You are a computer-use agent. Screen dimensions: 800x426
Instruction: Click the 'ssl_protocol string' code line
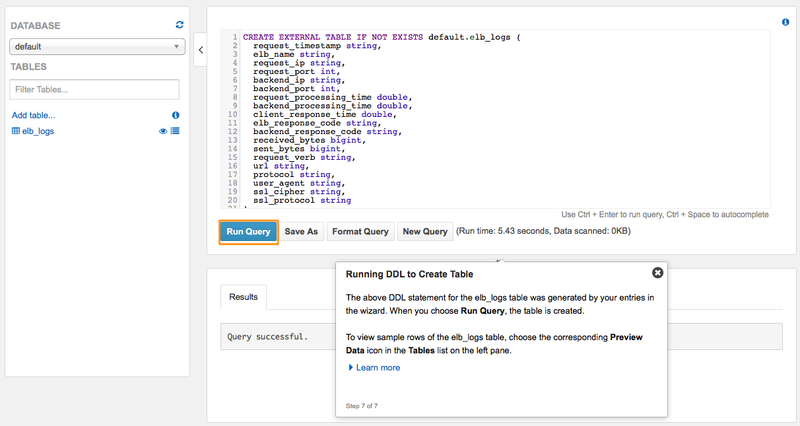[302, 201]
